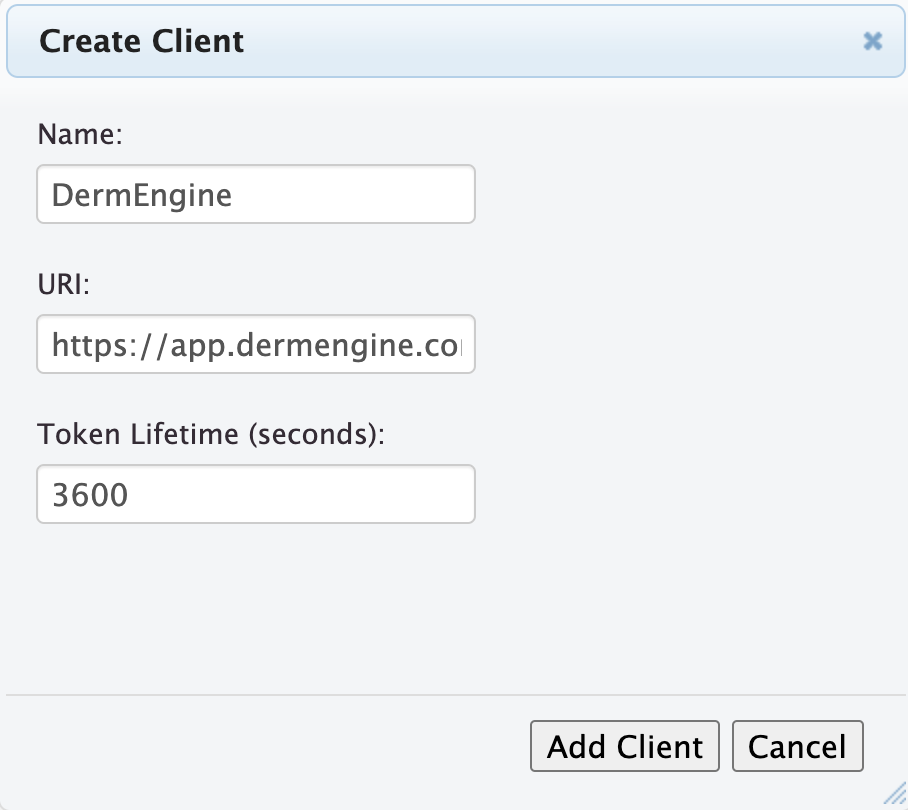Viewport: 908px width, 810px height.
Task: Focus the Name input field
Action: pyautogui.click(x=255, y=194)
